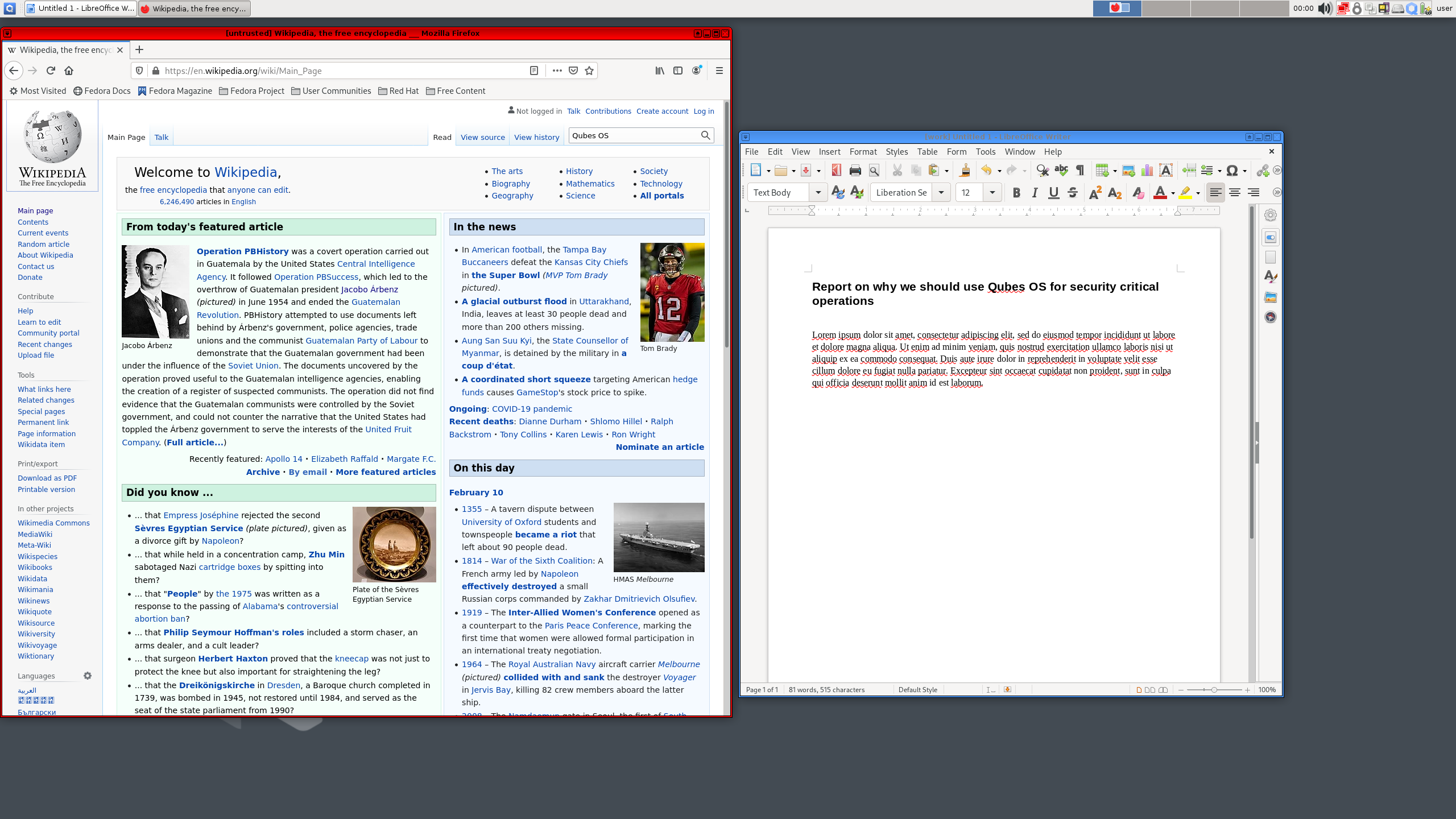Expand Paragraph Style Text Body dropdown
Screen dimensions: 1456x819
818,193
